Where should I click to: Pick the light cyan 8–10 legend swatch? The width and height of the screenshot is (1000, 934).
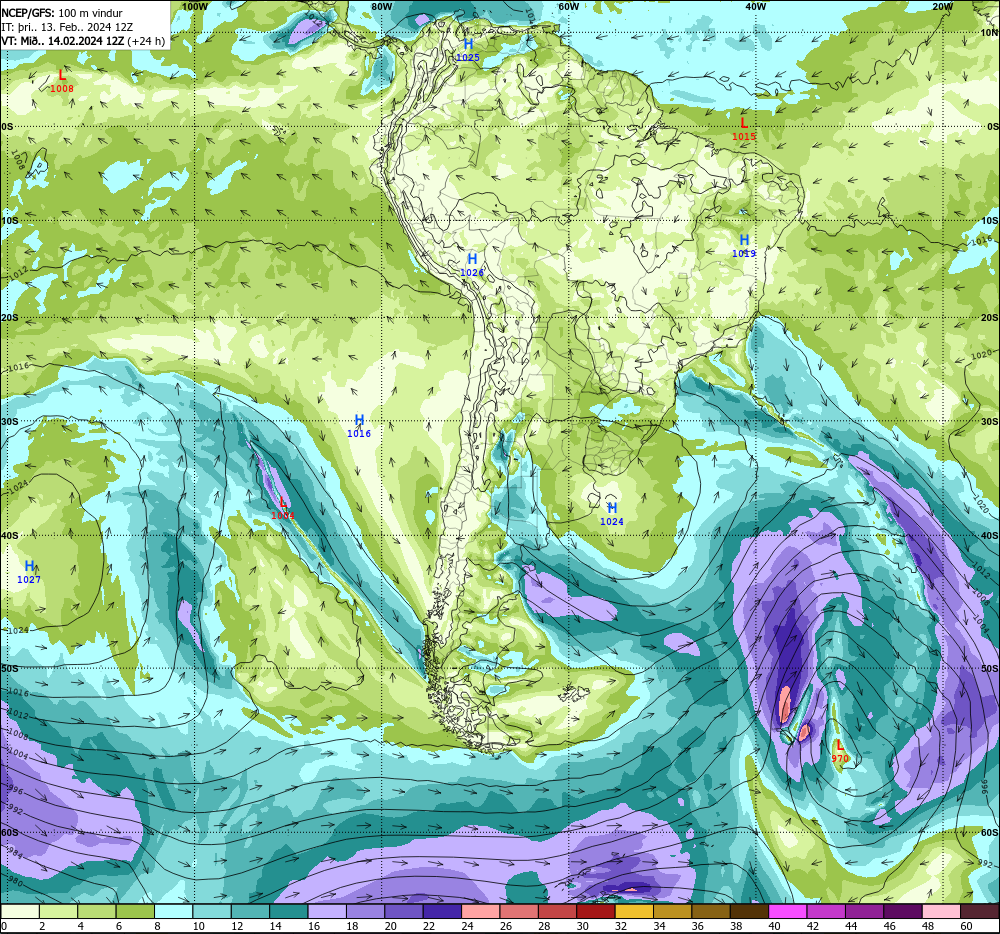(x=173, y=911)
